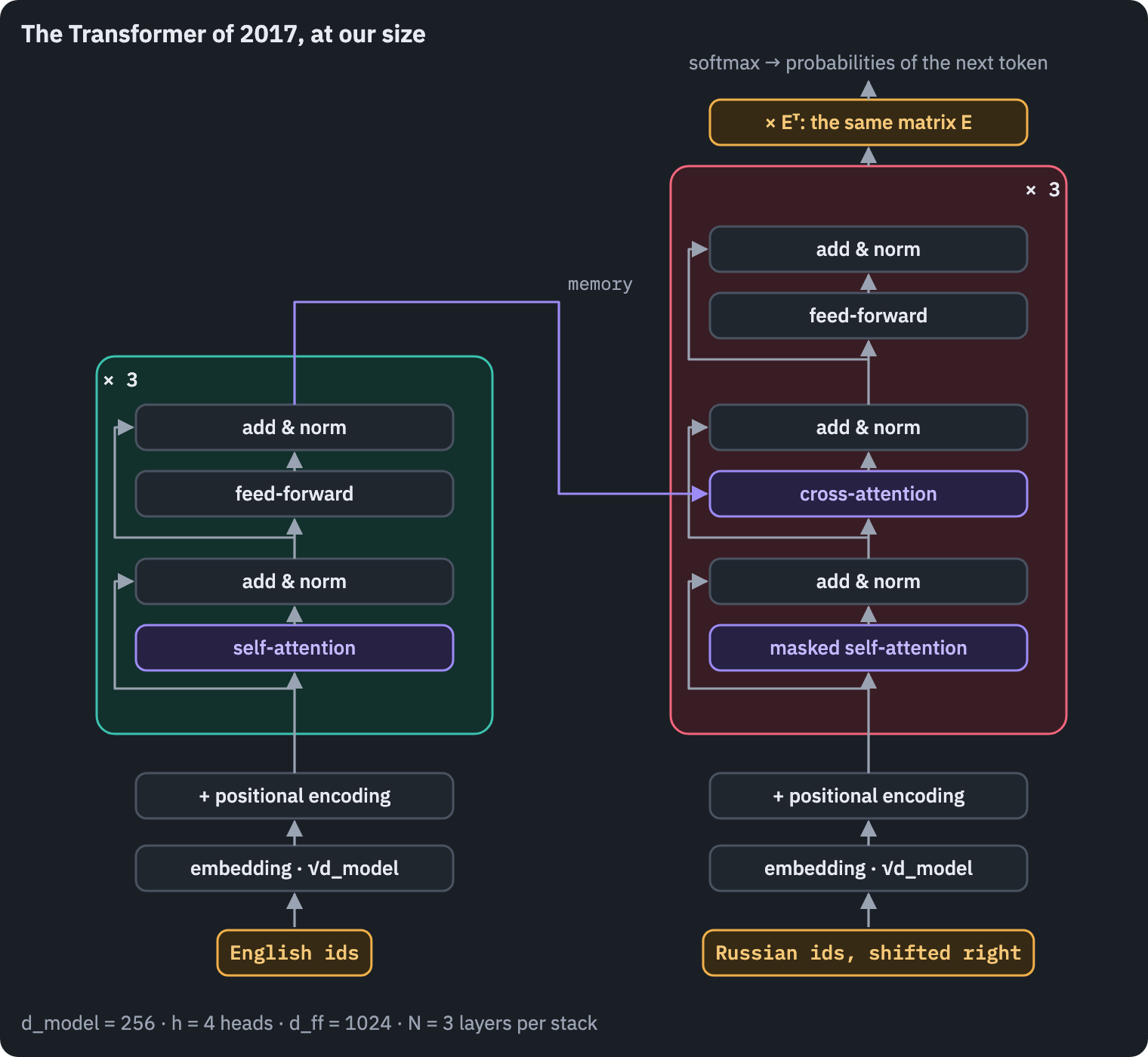
Task: Click the 'd_model = 256' text in the footer
Action: pos(88,1024)
